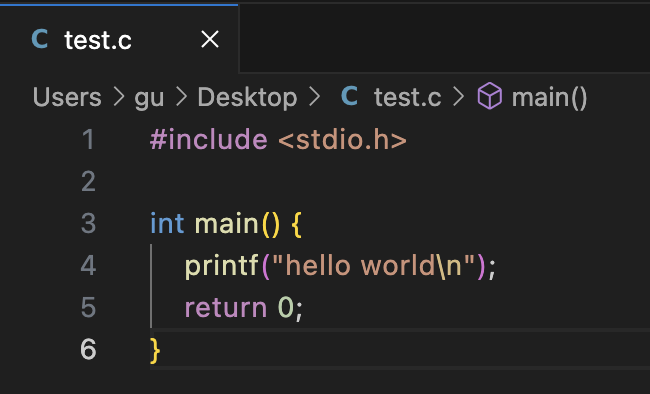Select the test.c editor tab
Viewport: 650px width, 394px height.
(119, 39)
